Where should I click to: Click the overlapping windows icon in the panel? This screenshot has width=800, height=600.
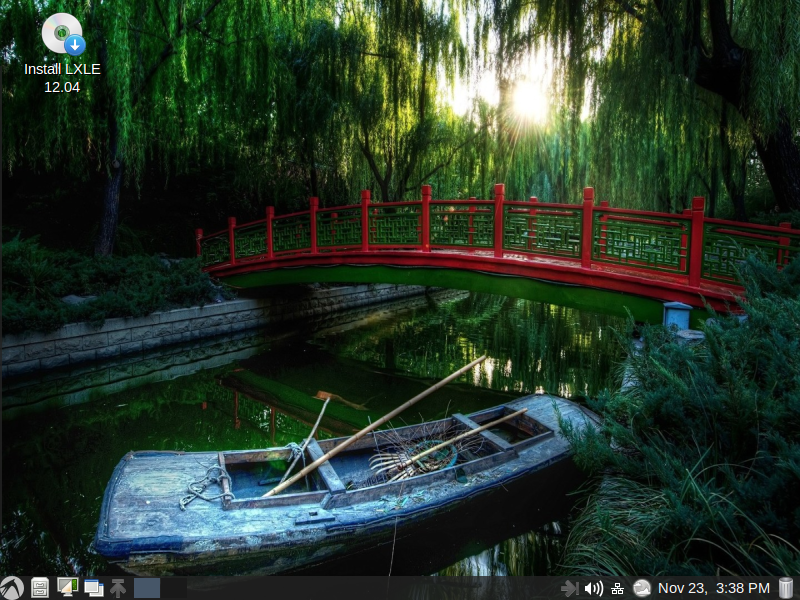(x=94, y=588)
